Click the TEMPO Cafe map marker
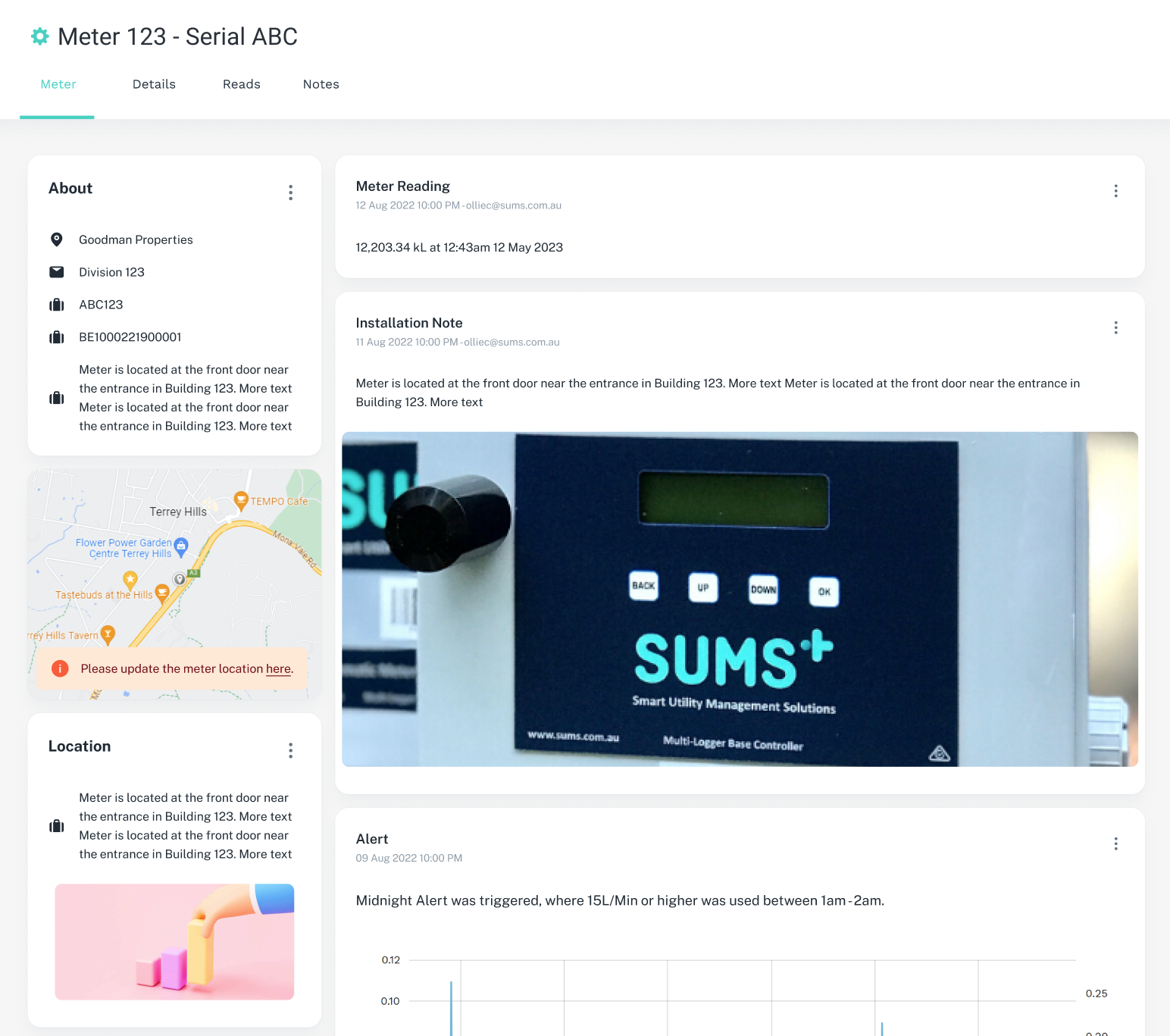 241,500
